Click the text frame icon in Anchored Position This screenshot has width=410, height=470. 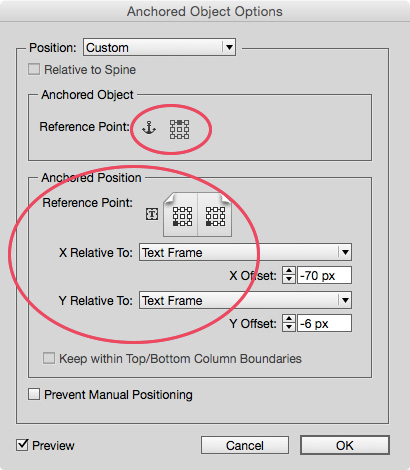(x=152, y=214)
